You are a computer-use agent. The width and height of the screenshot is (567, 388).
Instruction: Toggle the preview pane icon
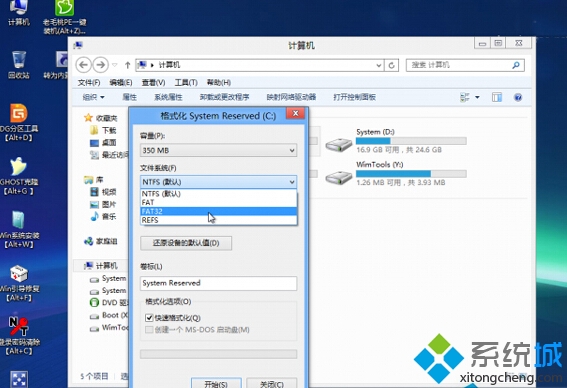(497, 97)
